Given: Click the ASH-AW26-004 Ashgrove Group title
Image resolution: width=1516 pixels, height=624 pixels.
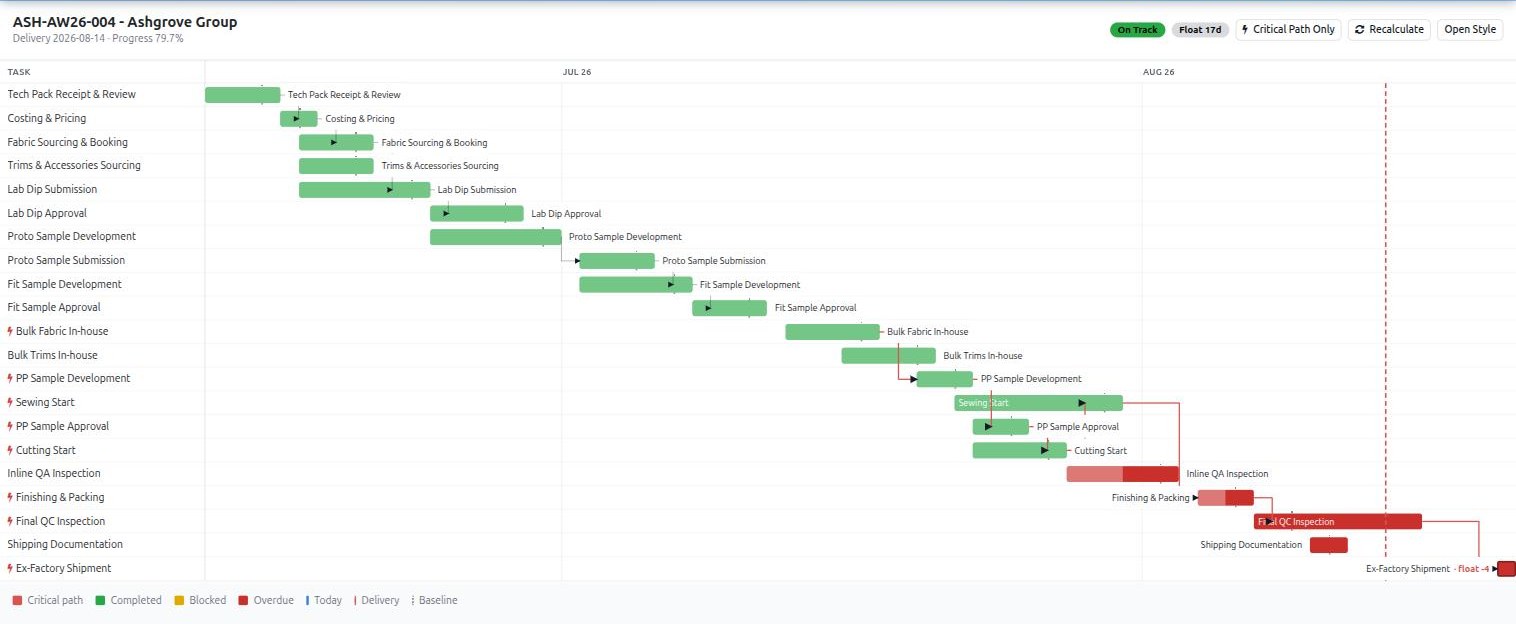Looking at the screenshot, I should pyautogui.click(x=125, y=22).
